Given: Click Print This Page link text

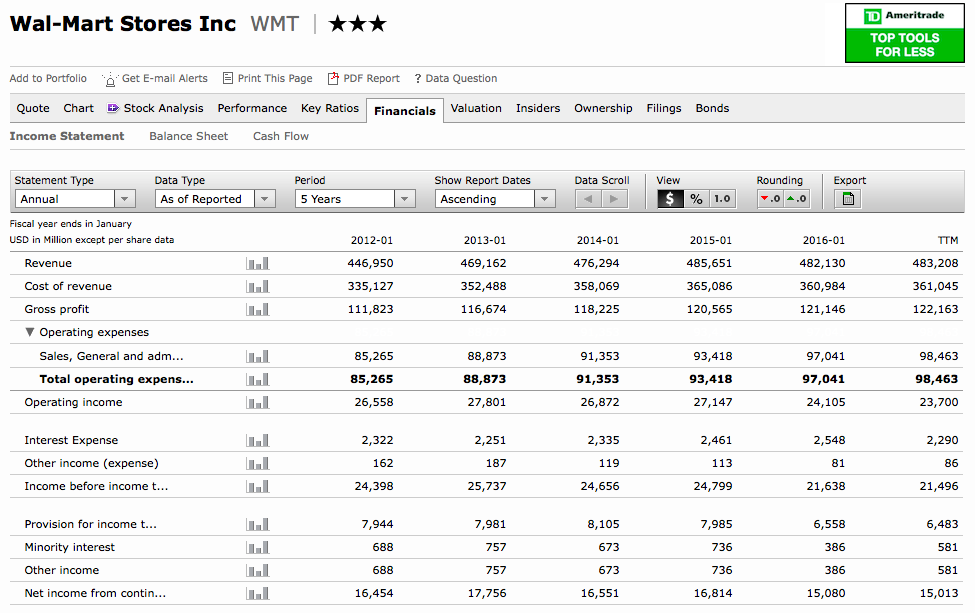Looking at the screenshot, I should [x=275, y=78].
